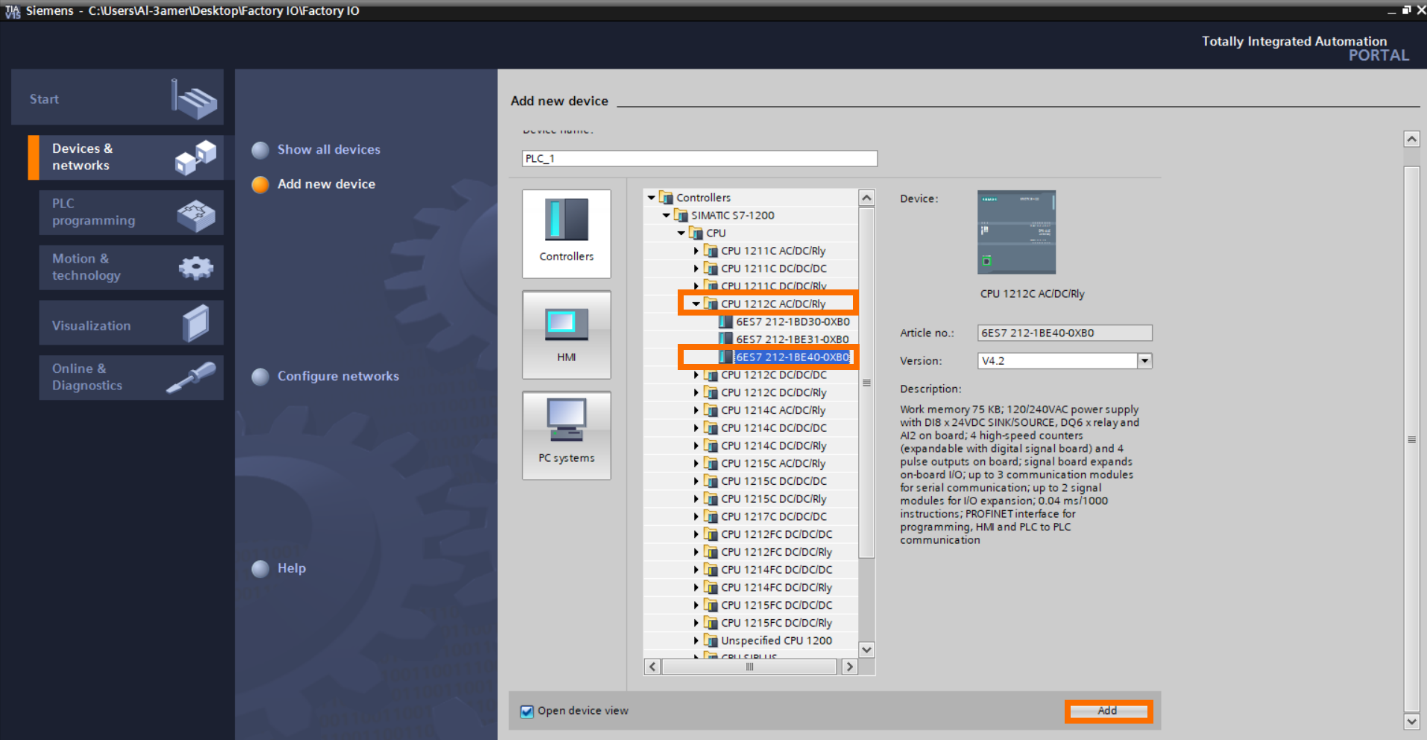Click folder icon of CPU 1214C DC/DC/Rly
This screenshot has width=1427, height=740.
711,446
